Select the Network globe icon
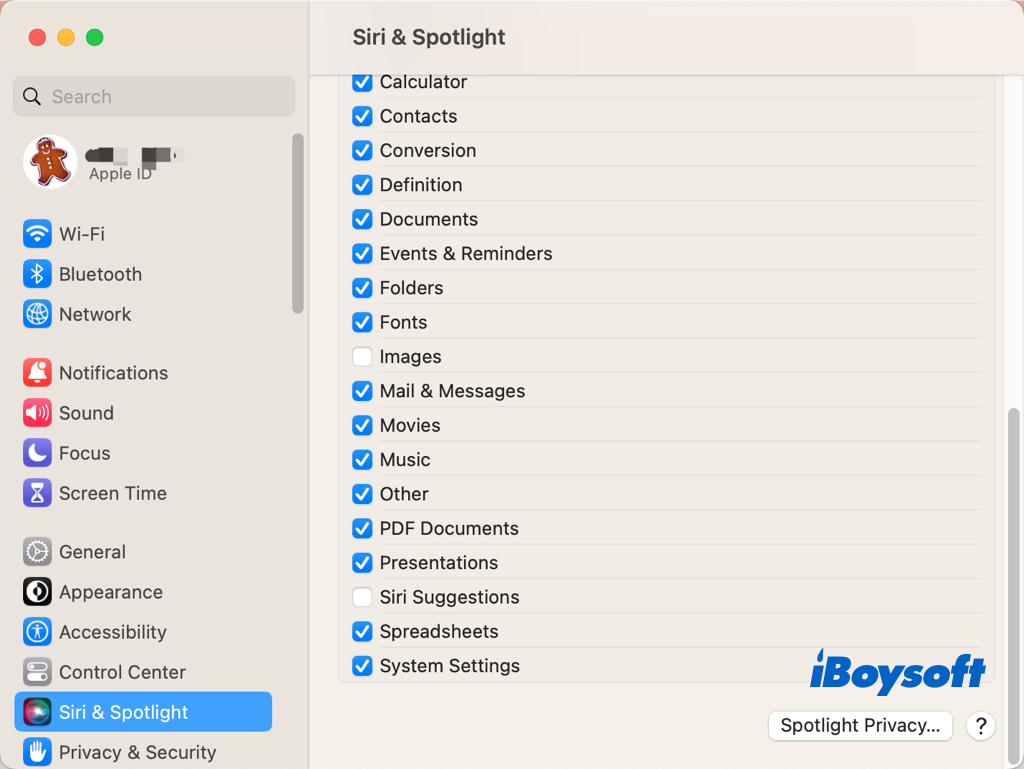1024x769 pixels. click(x=37, y=314)
